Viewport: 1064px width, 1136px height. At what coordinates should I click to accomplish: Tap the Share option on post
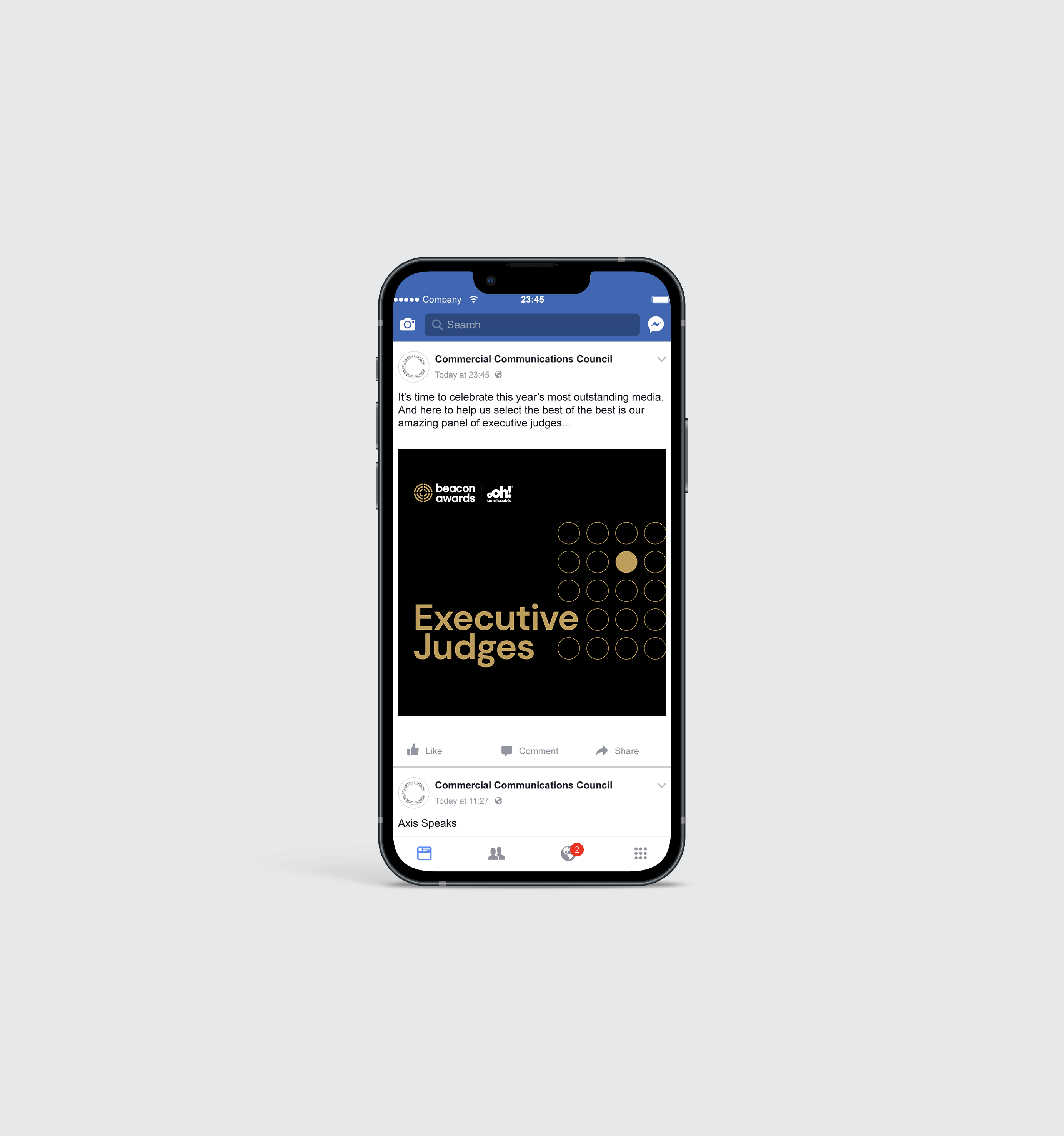(x=617, y=750)
